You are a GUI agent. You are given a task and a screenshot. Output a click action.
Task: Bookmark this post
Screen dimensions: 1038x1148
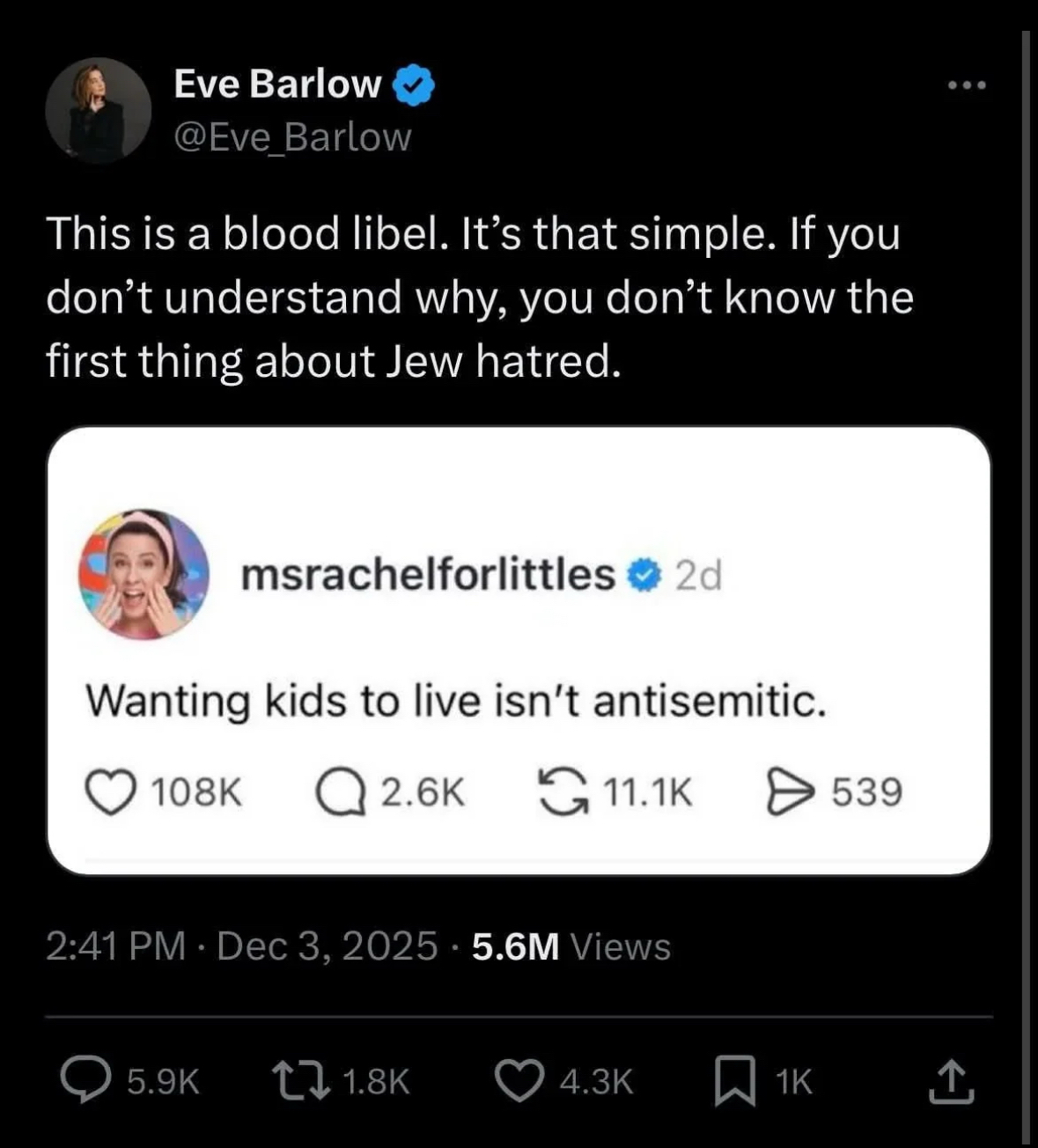[x=735, y=1081]
